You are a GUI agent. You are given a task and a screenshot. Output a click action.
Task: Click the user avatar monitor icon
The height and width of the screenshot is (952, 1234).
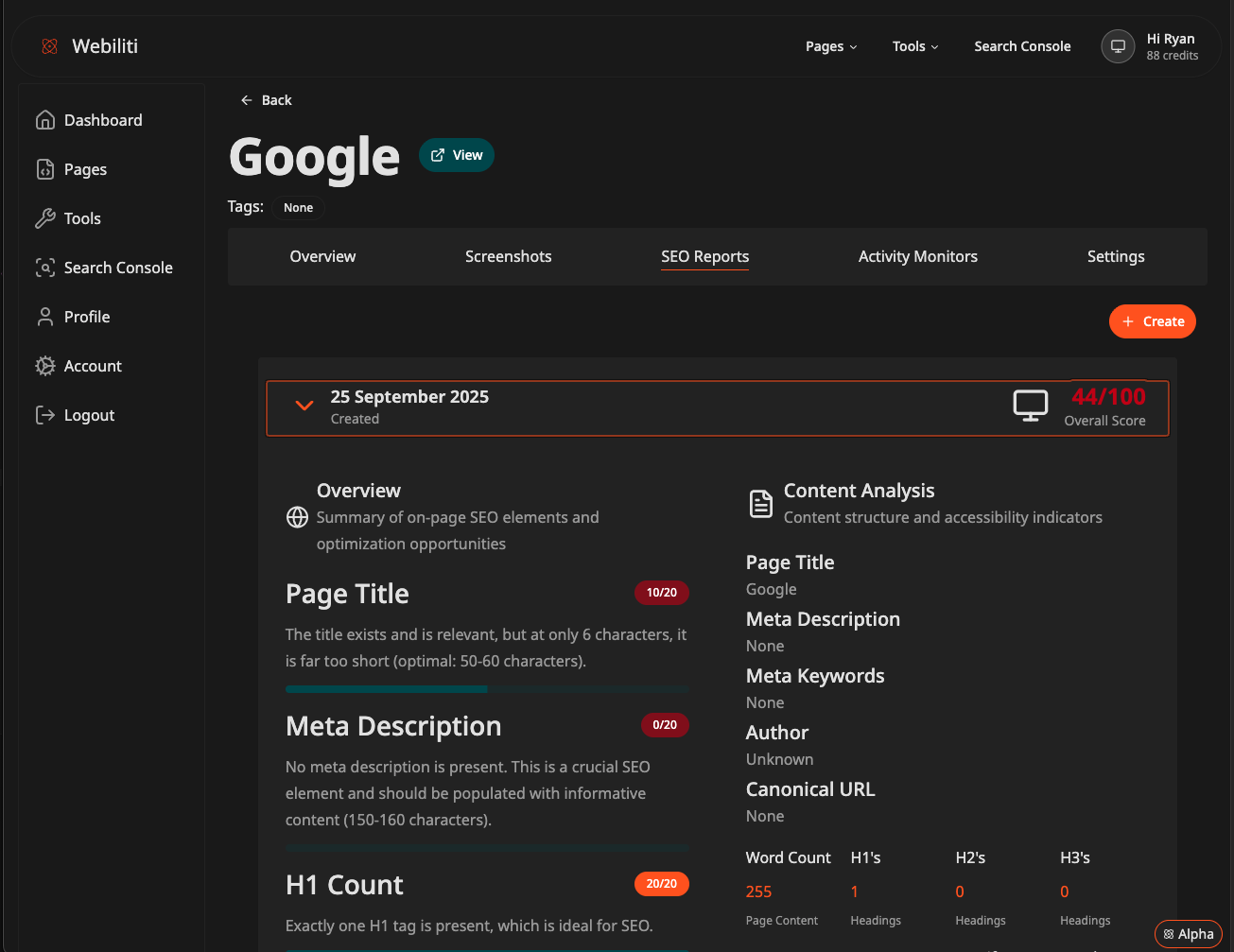coord(1118,46)
